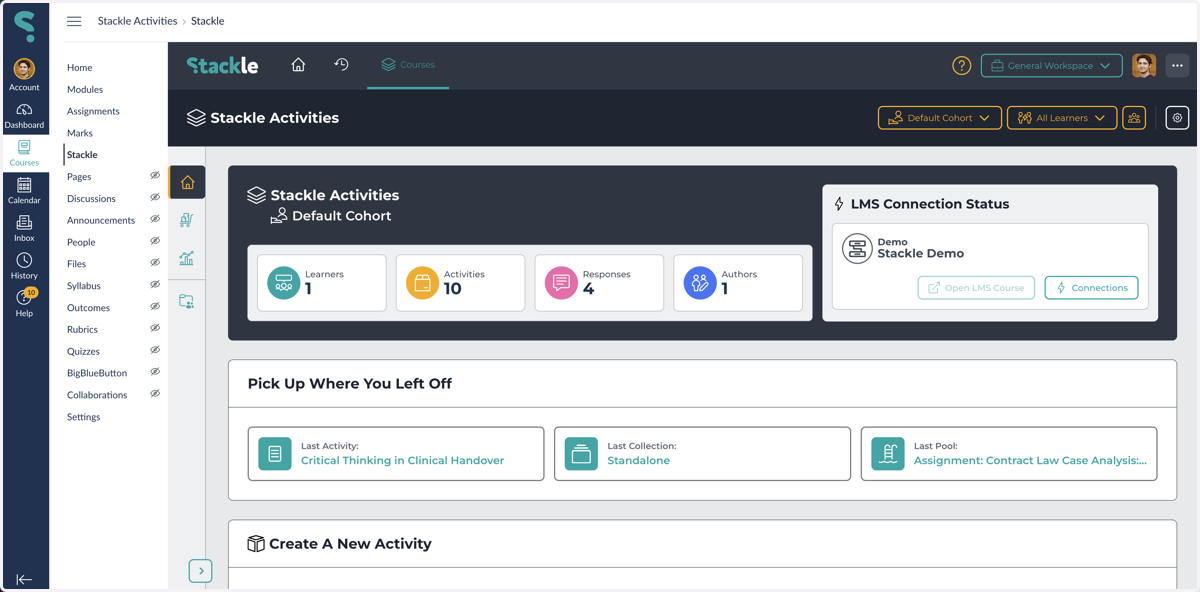Open Help with 10 badge

coord(24,303)
